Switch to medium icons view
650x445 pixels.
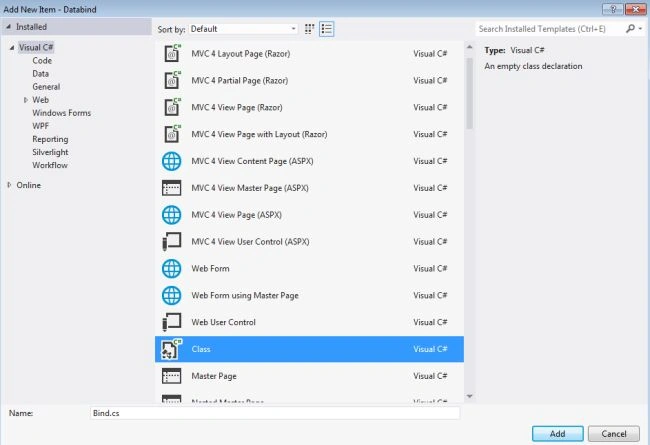tap(309, 29)
